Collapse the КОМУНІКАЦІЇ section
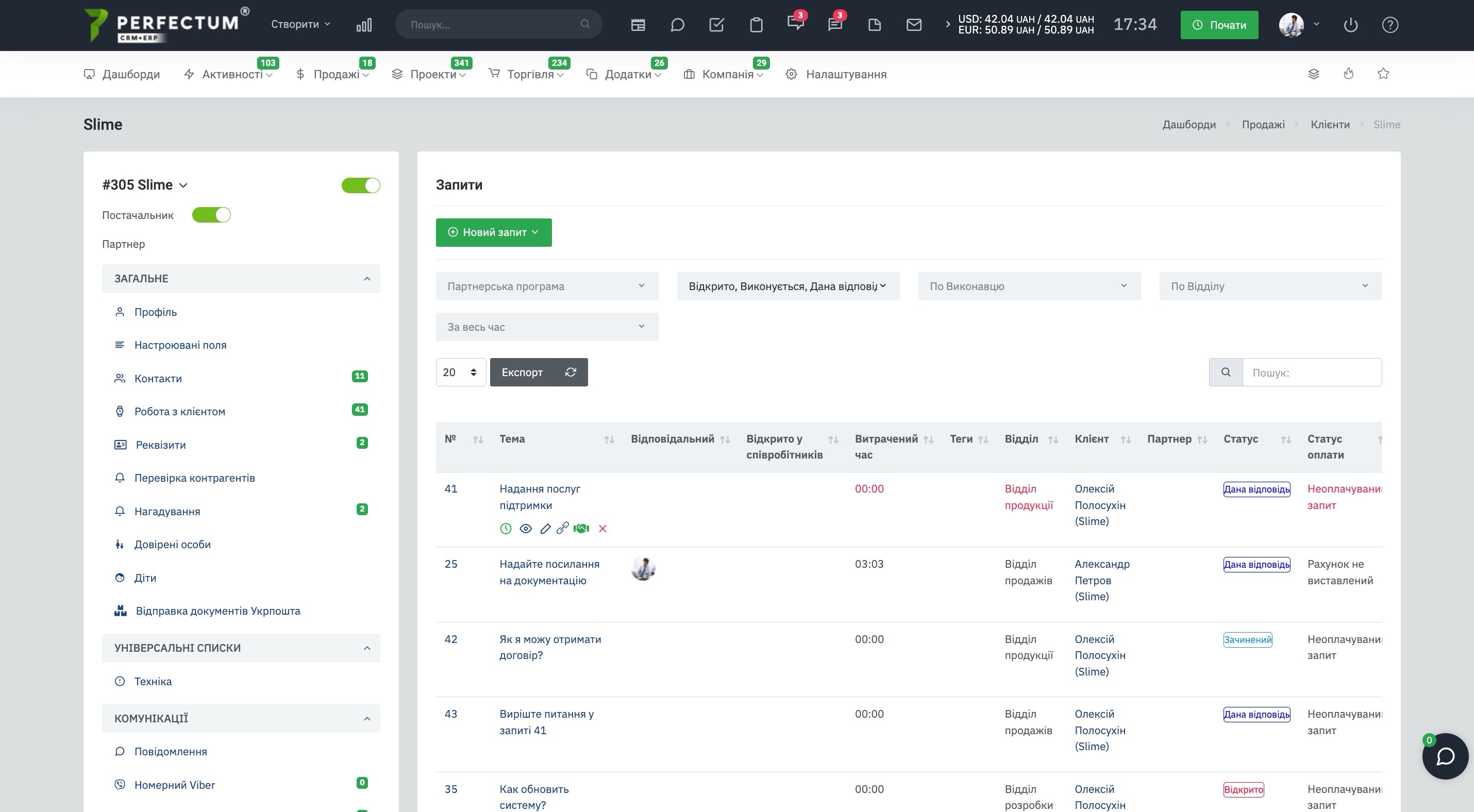This screenshot has height=812, width=1474. coord(241,718)
